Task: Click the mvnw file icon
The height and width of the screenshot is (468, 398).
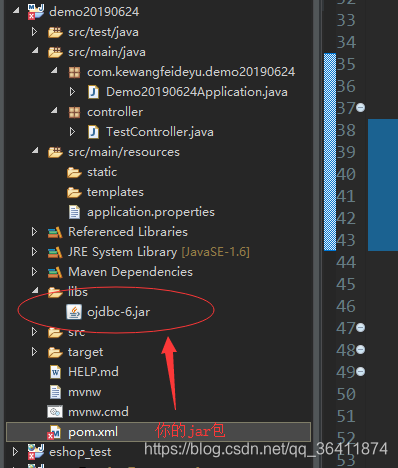Action: [55, 392]
